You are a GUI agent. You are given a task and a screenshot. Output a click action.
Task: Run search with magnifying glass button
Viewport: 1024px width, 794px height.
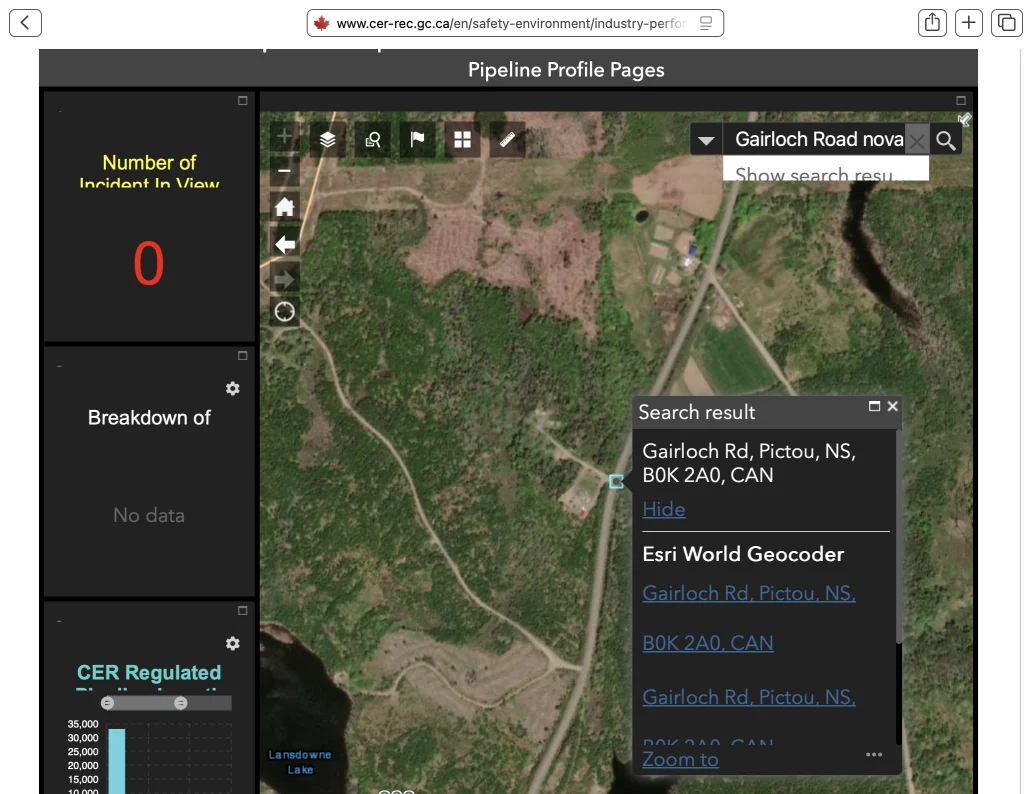pyautogui.click(x=946, y=140)
